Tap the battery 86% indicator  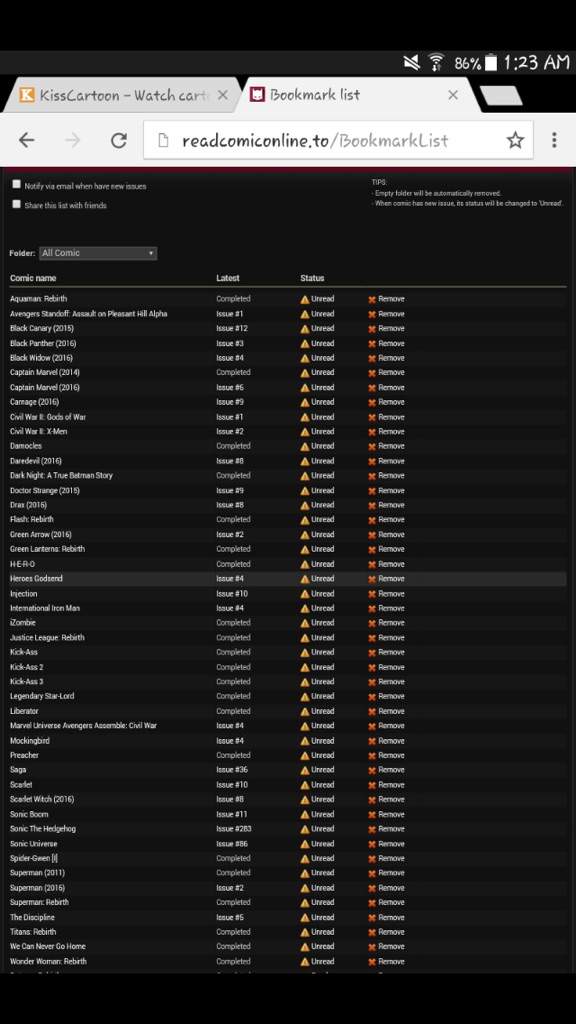click(x=476, y=63)
